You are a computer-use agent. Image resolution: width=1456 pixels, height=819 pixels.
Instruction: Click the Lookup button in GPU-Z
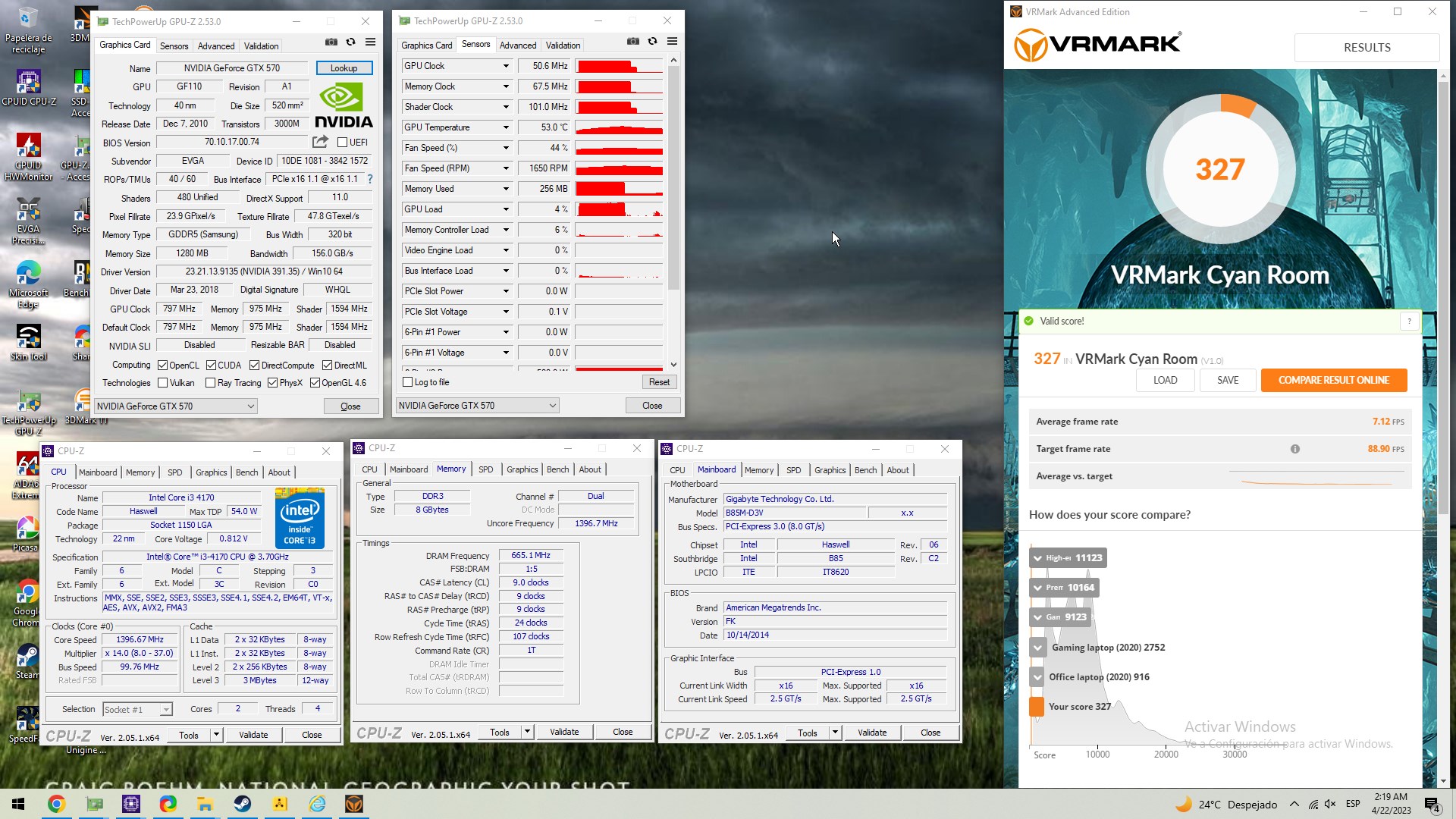tap(344, 68)
